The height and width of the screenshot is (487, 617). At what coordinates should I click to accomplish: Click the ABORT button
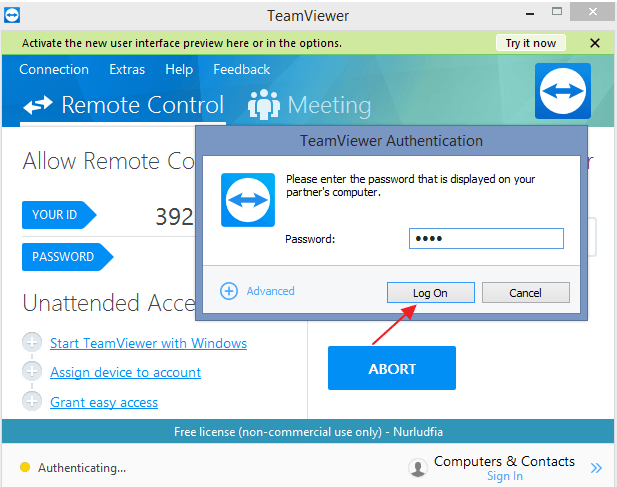[392, 368]
